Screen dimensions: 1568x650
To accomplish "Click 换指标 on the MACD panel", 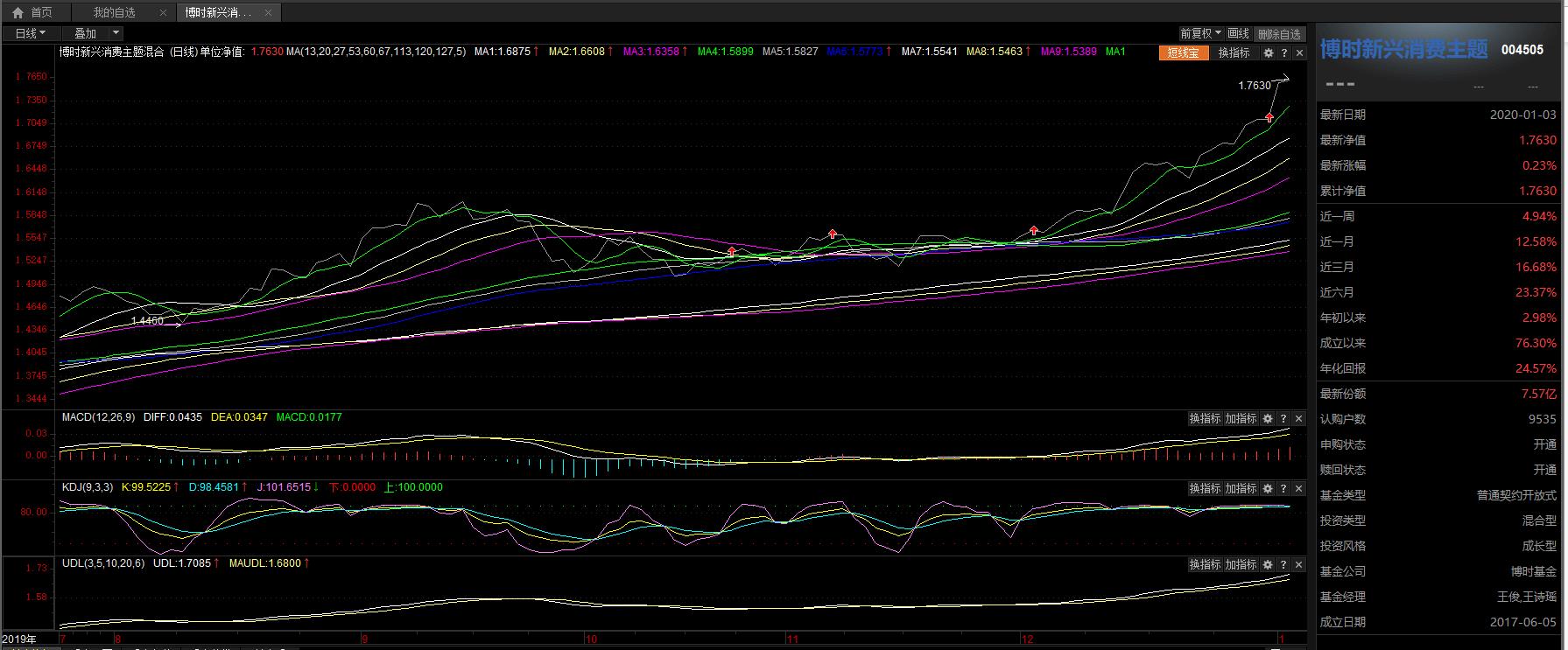I will click(x=1205, y=419).
